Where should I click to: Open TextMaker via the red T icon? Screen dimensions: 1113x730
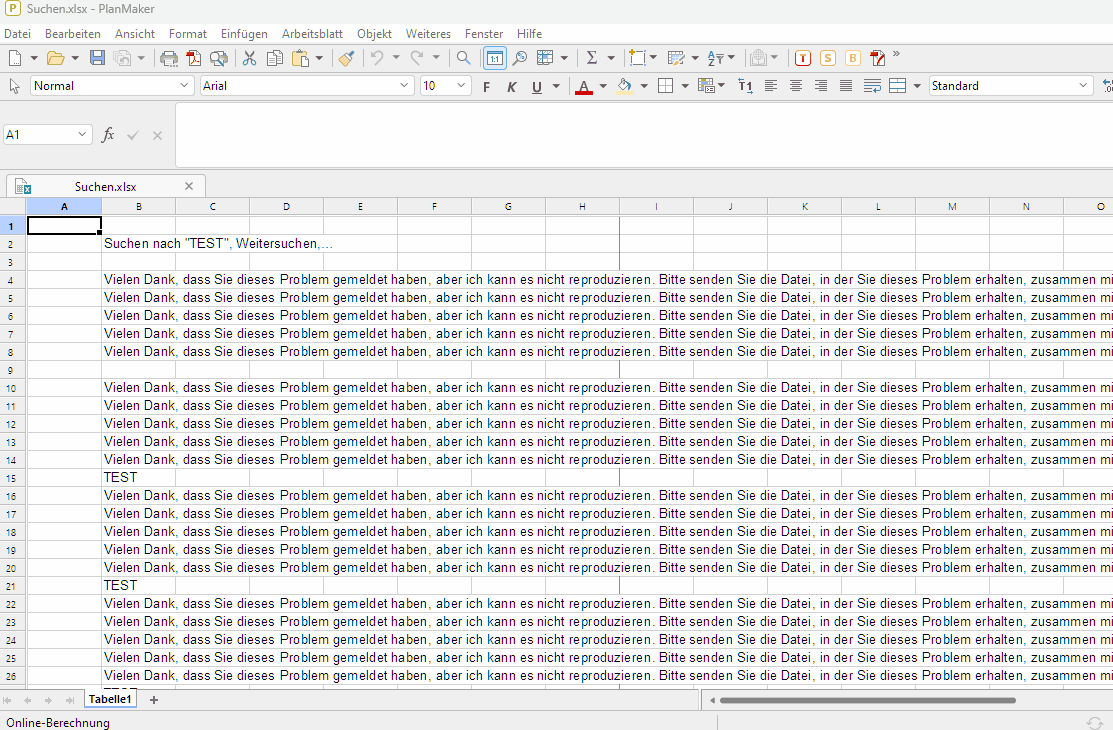[x=803, y=58]
